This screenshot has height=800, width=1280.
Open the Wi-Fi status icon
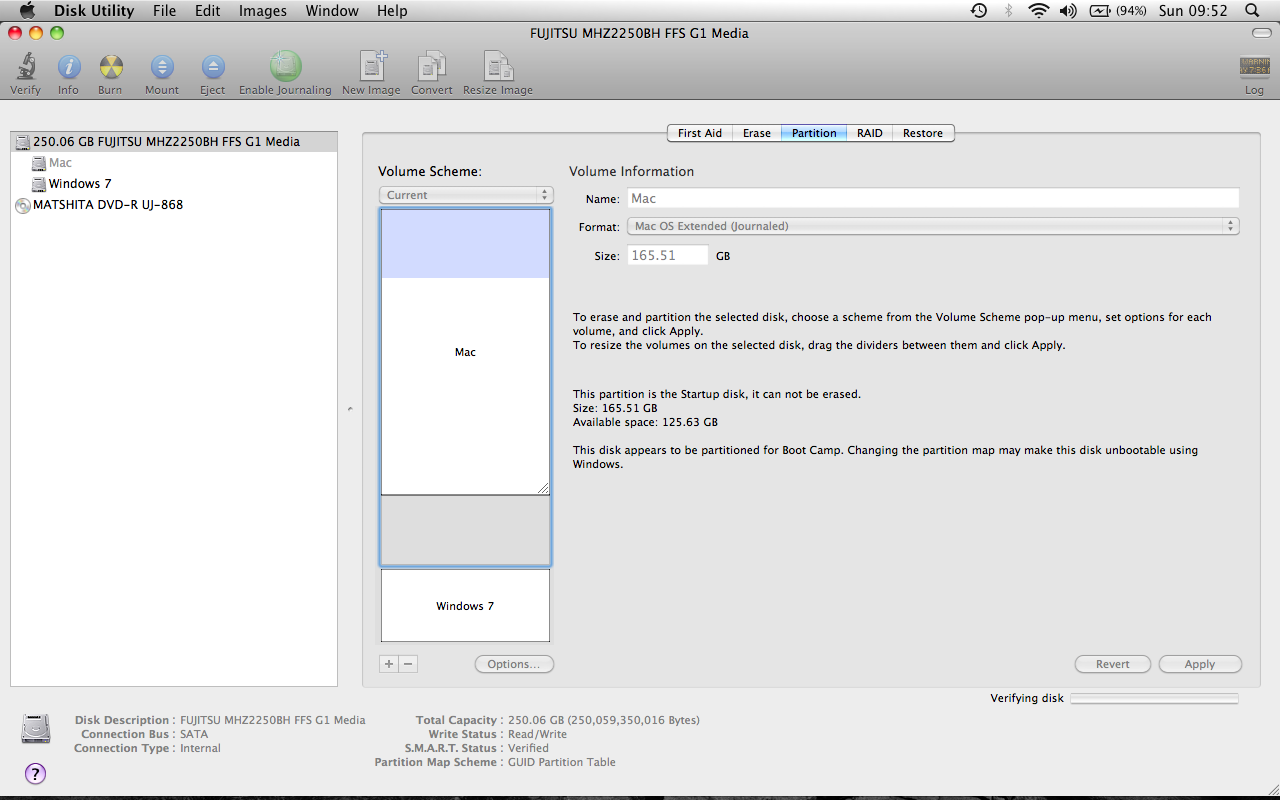(x=1038, y=11)
